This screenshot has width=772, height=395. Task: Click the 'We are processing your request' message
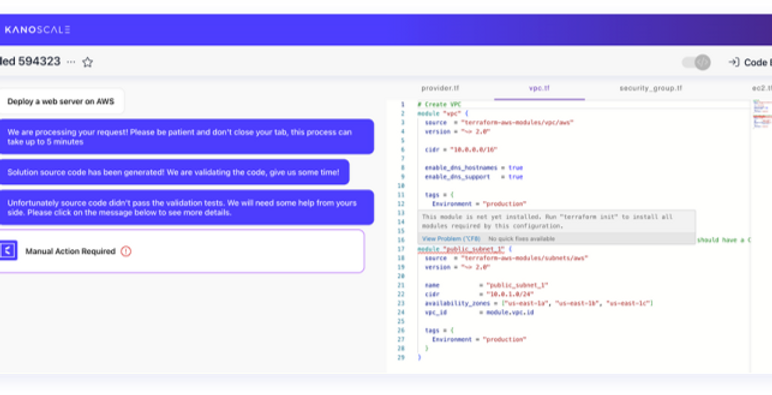click(186, 137)
